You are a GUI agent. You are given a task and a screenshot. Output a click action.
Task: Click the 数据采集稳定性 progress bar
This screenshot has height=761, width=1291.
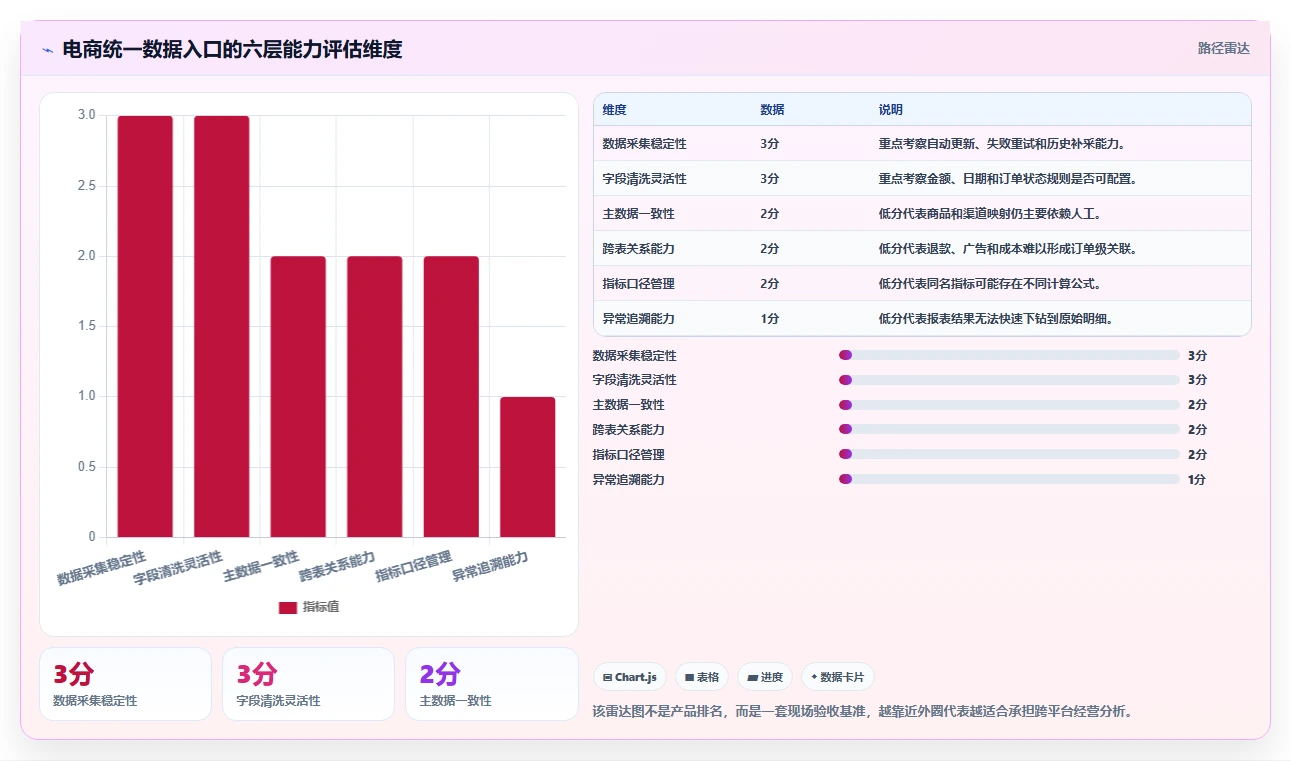1010,355
